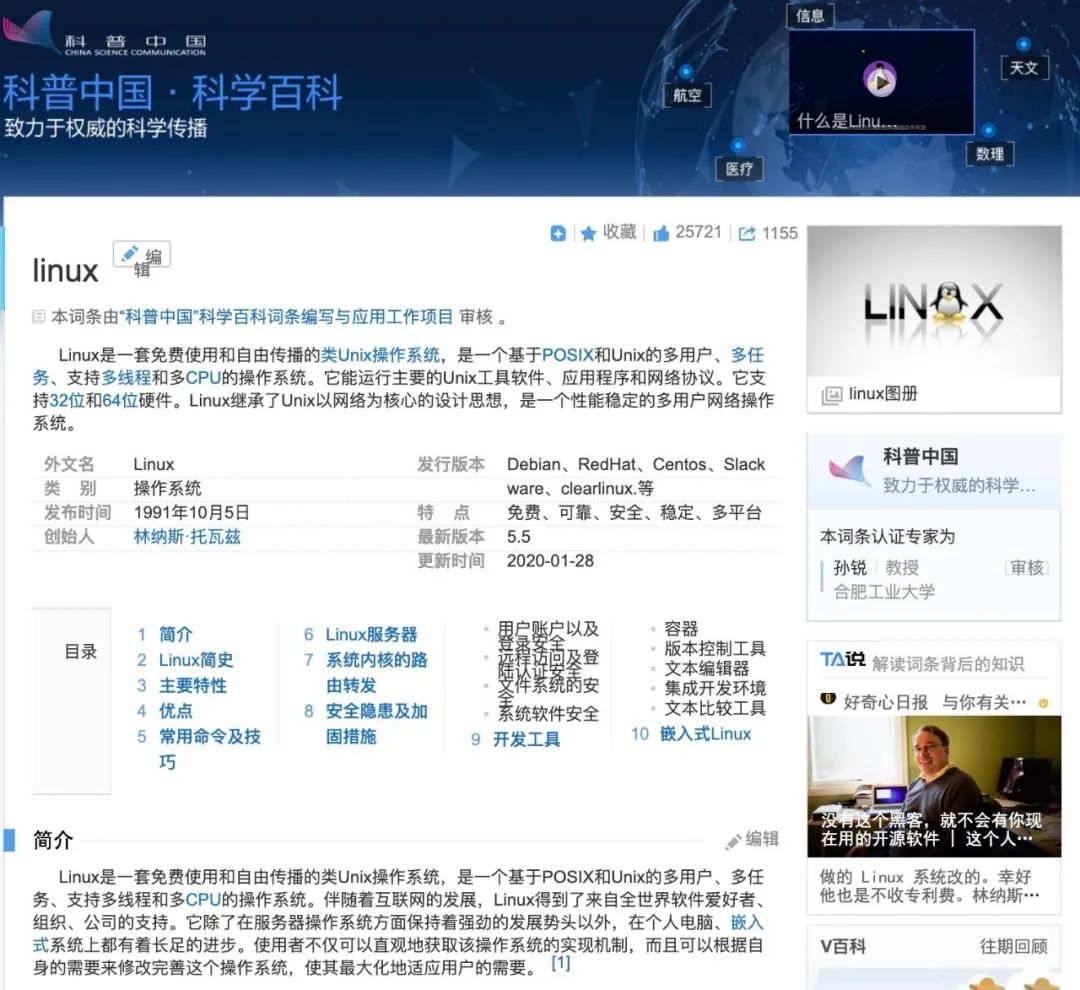Click the share icon beside 1155
The image size is (1080, 990).
click(747, 234)
